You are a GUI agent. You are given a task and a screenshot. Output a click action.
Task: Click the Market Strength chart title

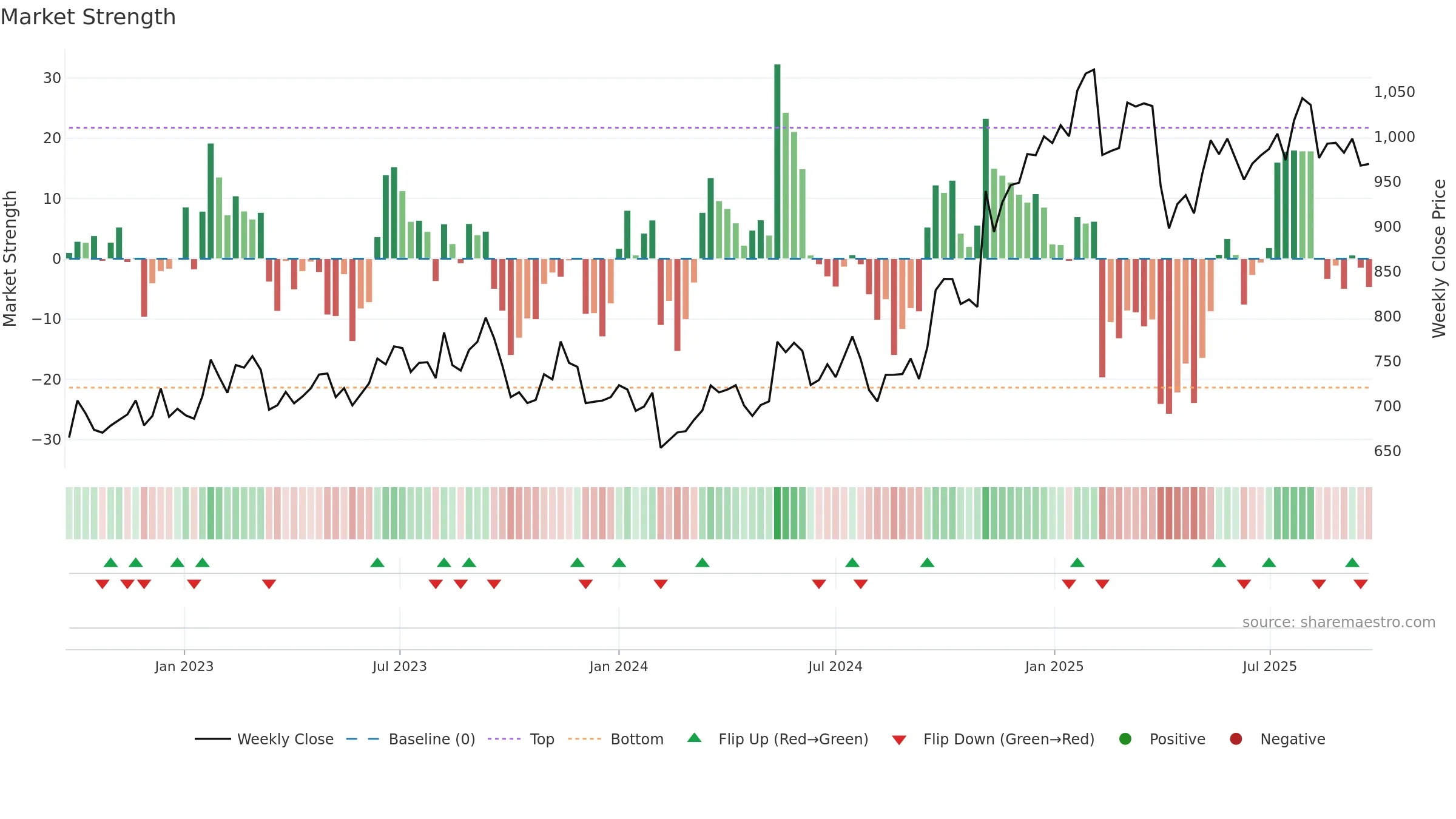pyautogui.click(x=89, y=17)
